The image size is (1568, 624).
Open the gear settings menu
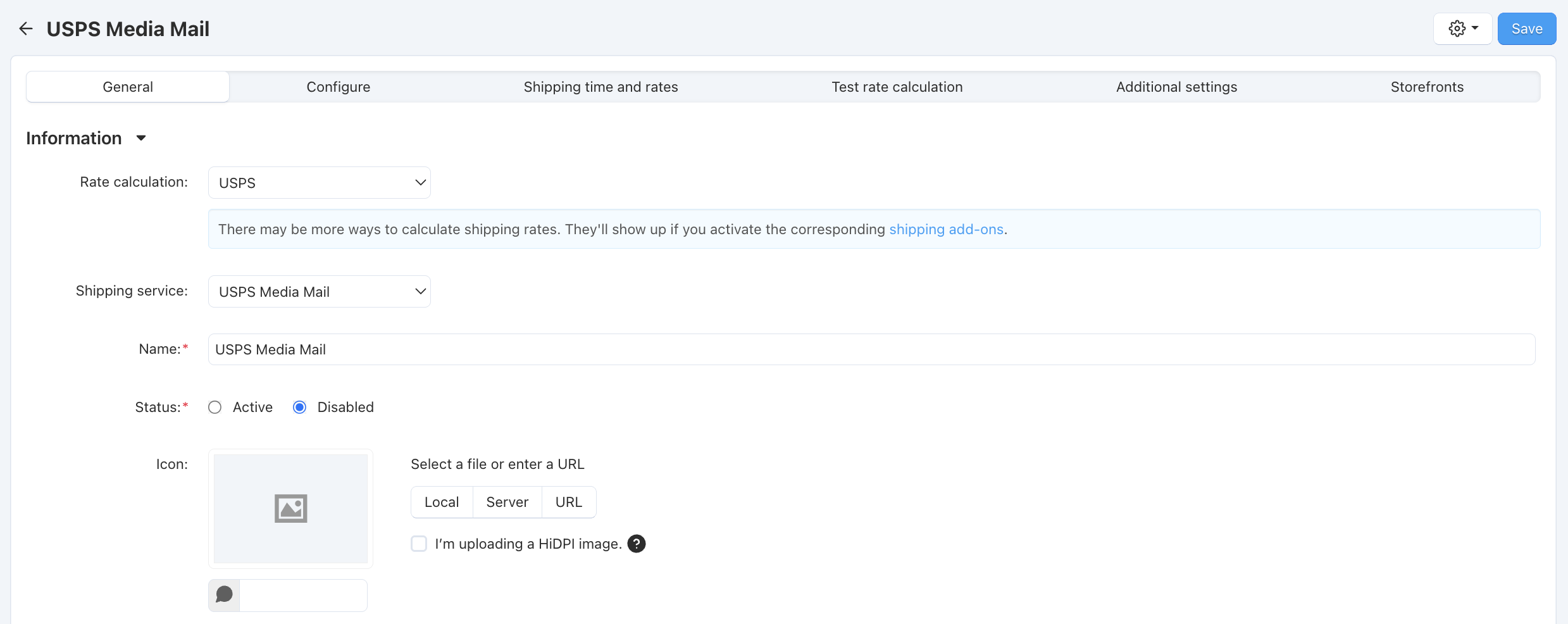pos(1462,28)
